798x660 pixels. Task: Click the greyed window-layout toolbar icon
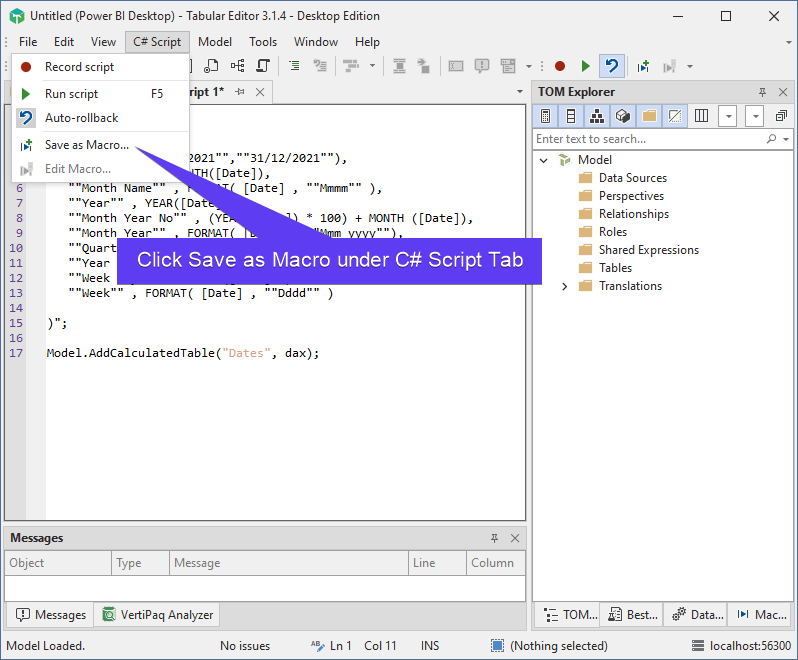[508, 66]
